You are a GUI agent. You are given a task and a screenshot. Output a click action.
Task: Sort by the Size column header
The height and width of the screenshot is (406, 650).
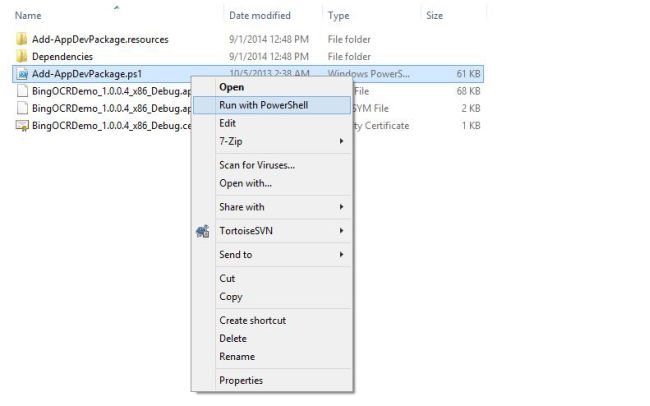click(x=434, y=15)
